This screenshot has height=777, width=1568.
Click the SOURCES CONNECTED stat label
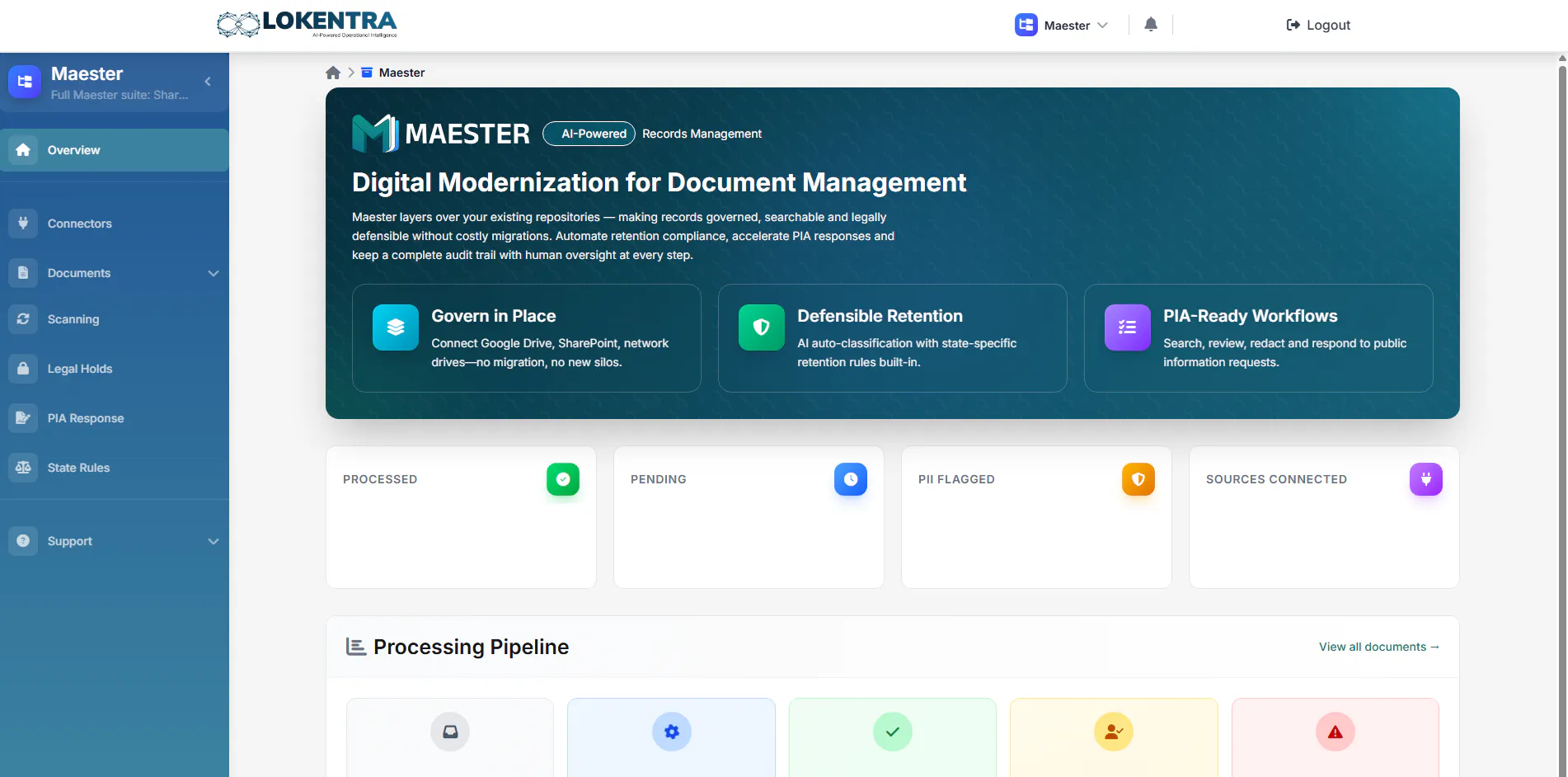pos(1276,479)
